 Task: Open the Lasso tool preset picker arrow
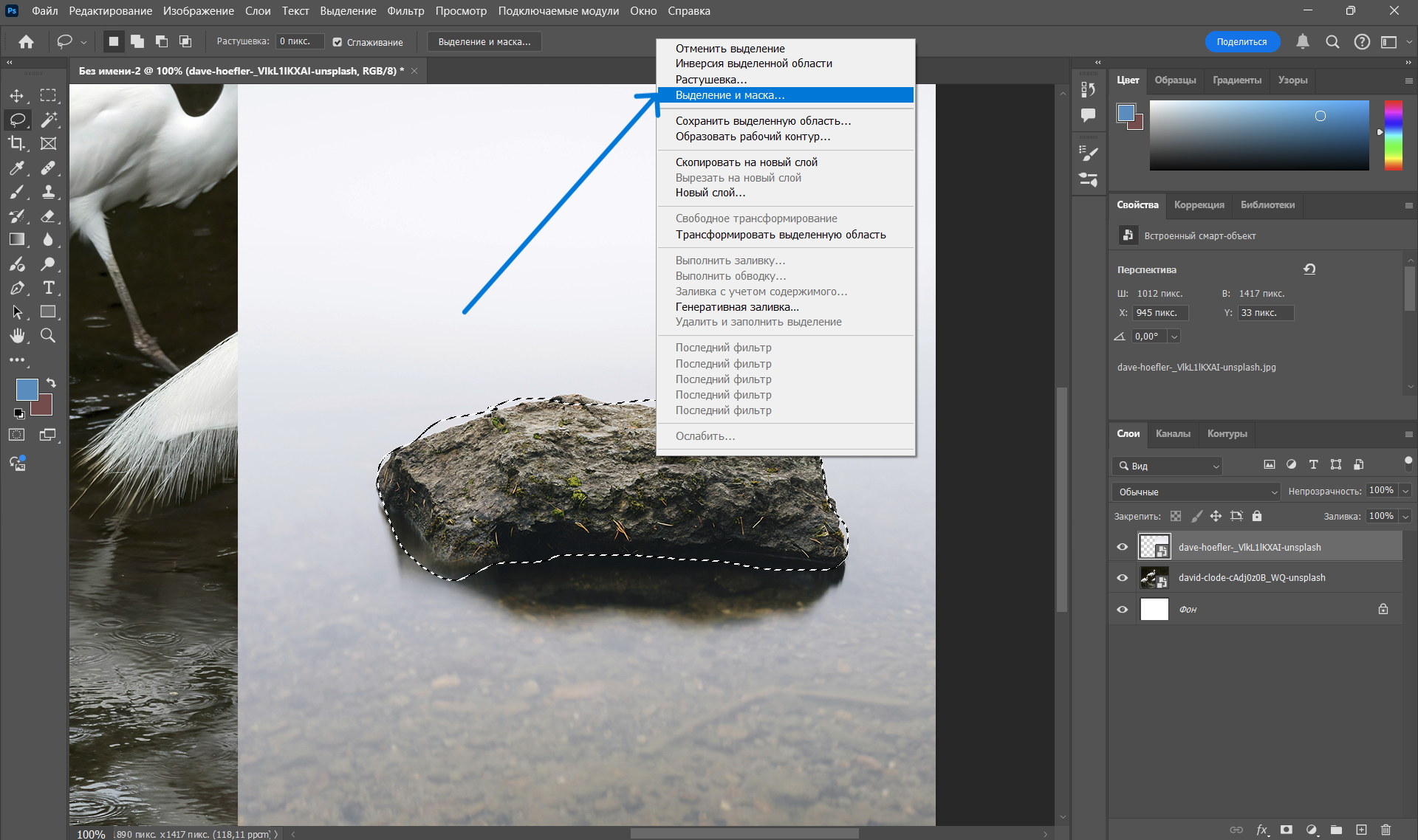83,42
